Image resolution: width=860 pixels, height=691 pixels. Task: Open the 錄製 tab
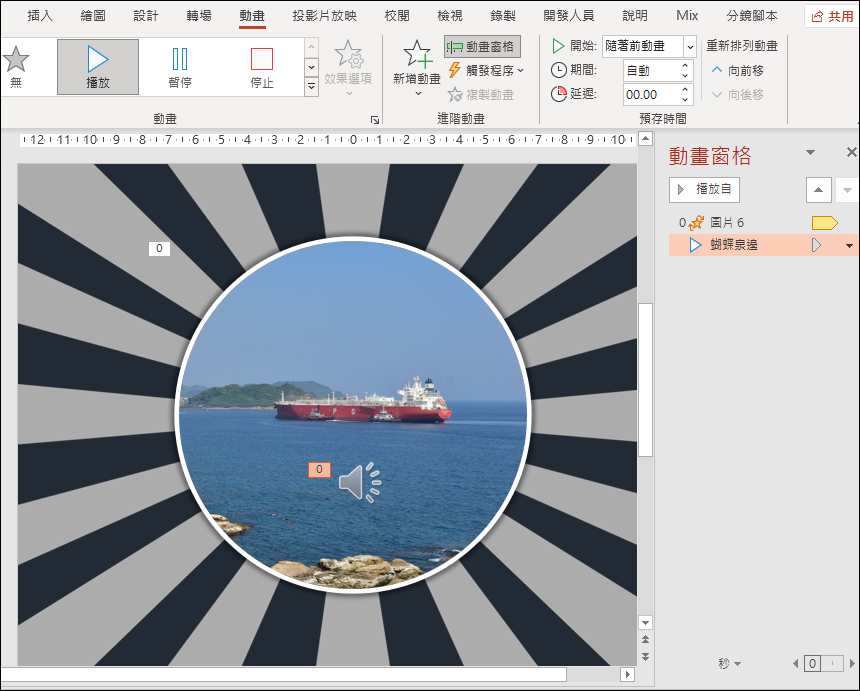(503, 16)
